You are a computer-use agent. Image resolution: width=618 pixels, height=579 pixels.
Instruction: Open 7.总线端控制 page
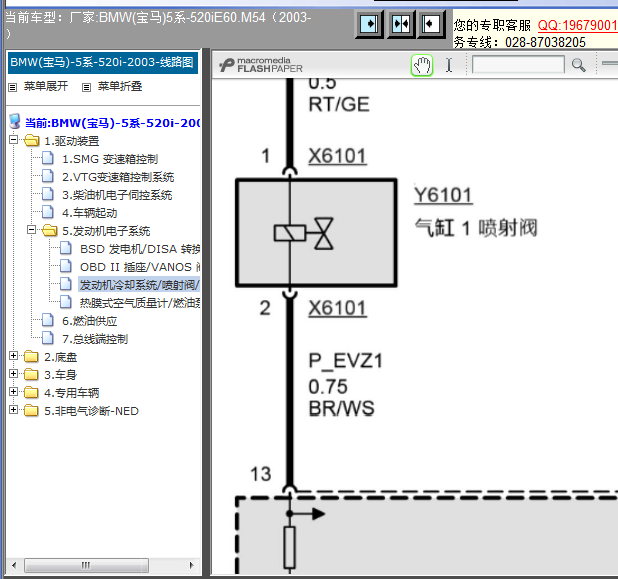pyautogui.click(x=95, y=339)
